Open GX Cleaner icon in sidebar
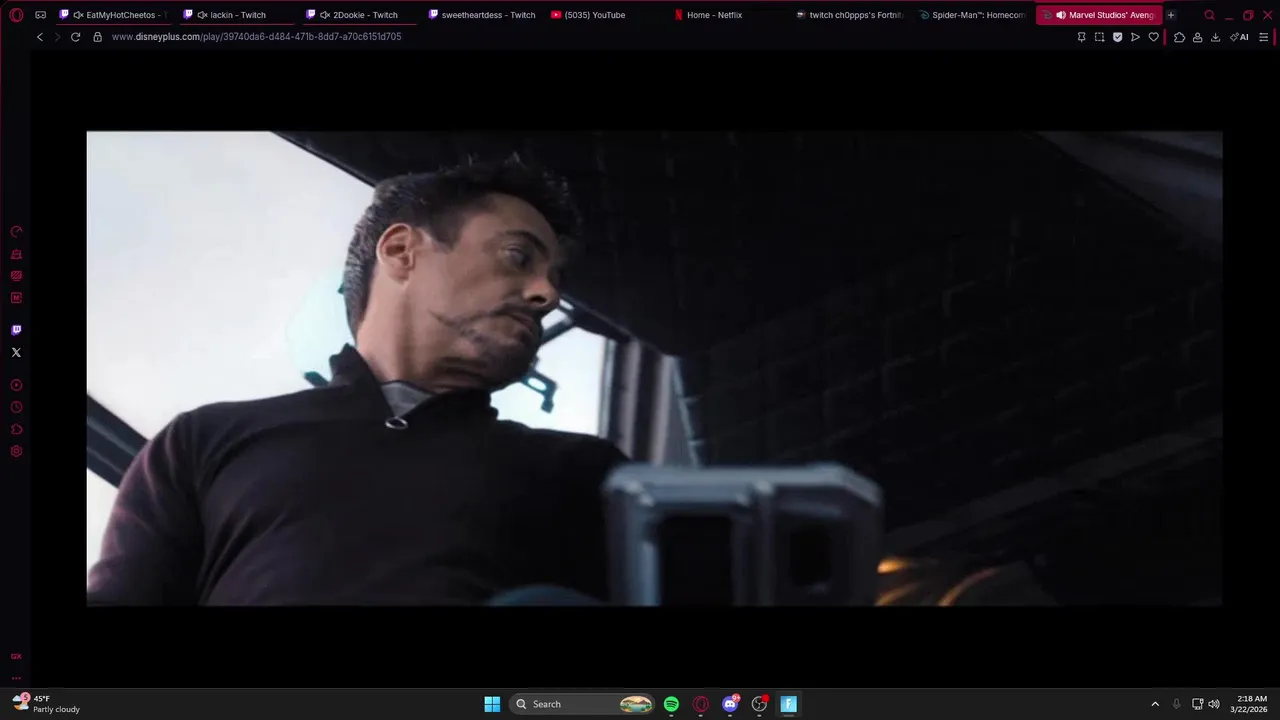 (16, 254)
